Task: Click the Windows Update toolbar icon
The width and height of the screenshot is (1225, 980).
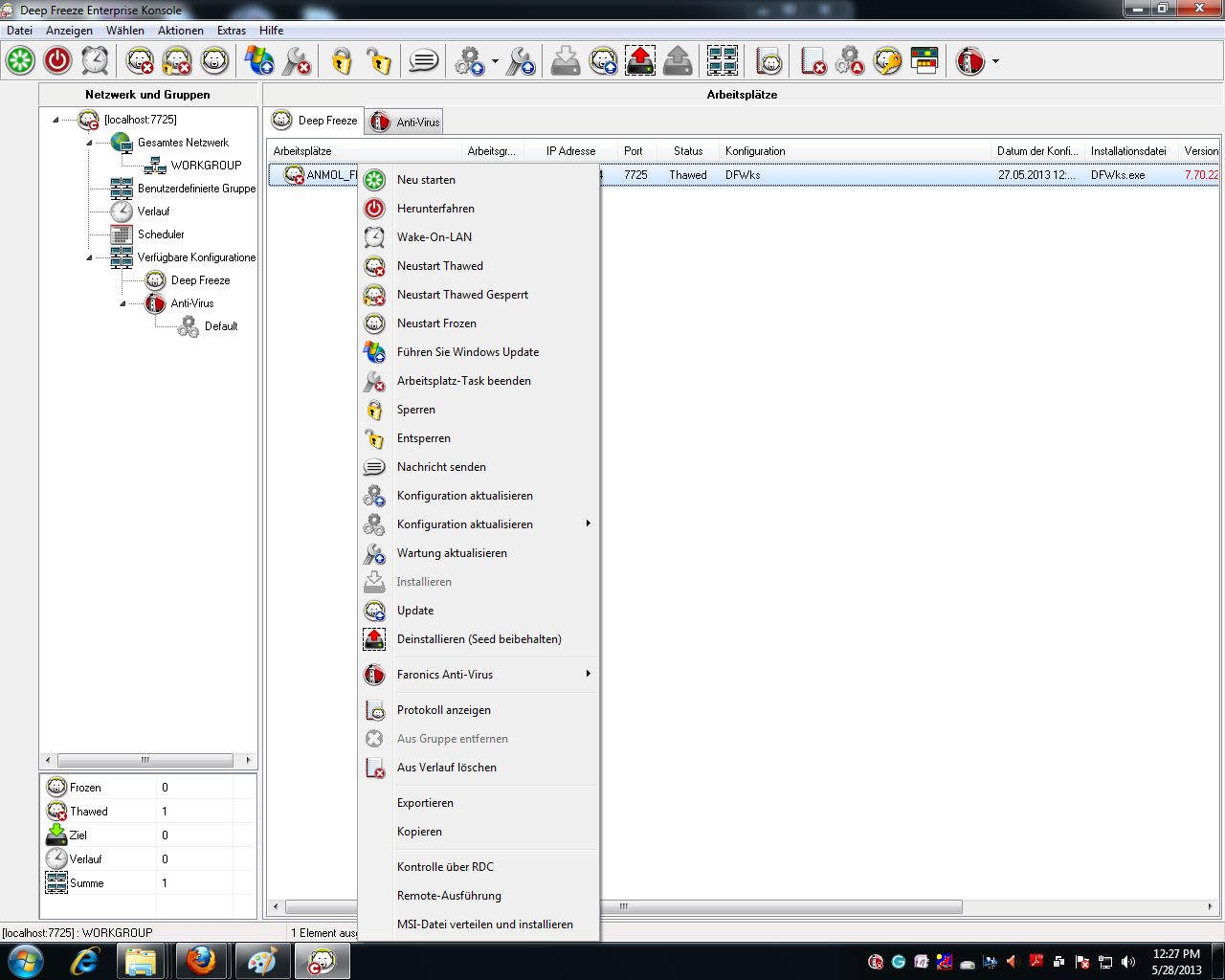Action: coord(259,60)
